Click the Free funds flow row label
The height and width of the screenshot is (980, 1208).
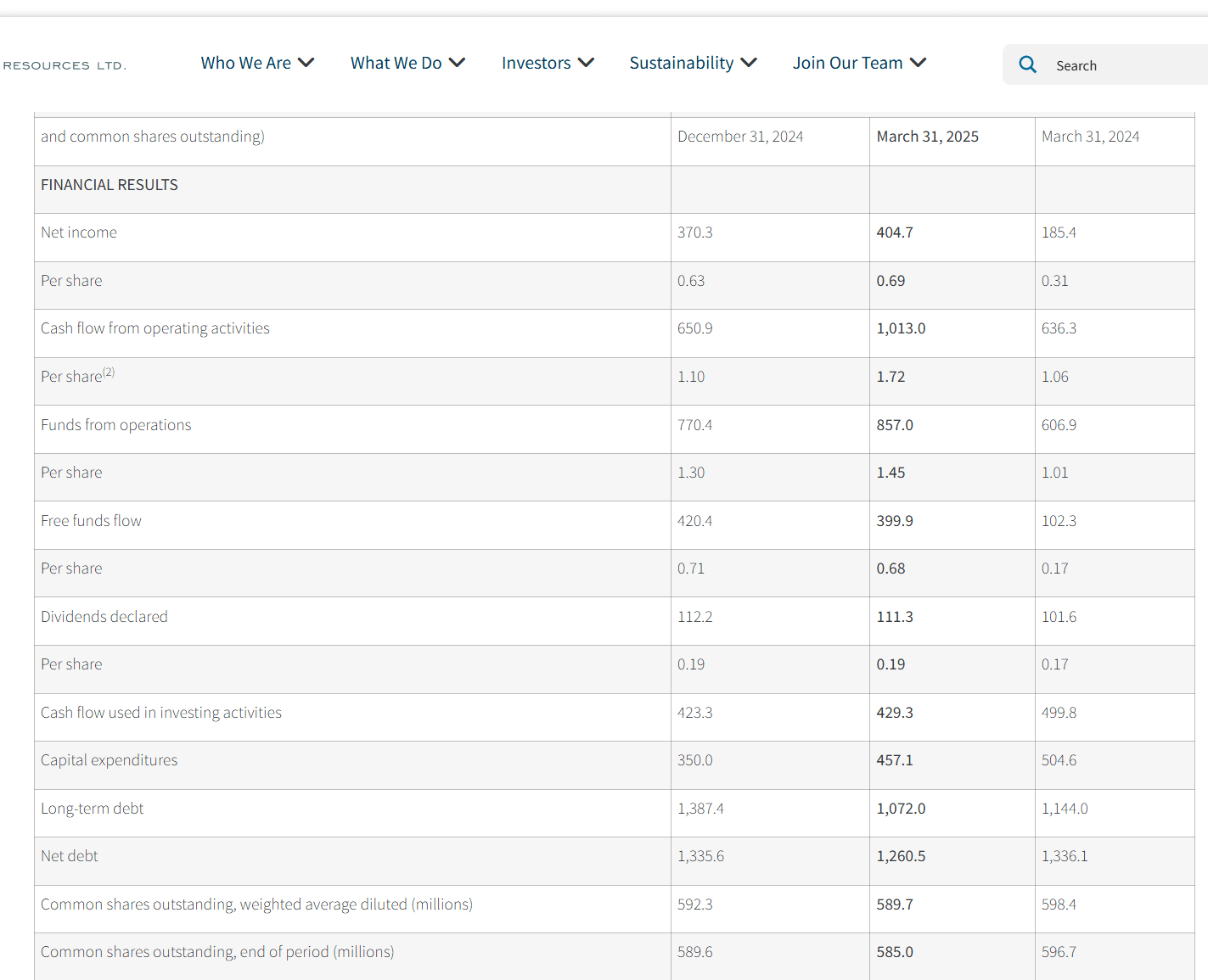pyautogui.click(x=91, y=521)
